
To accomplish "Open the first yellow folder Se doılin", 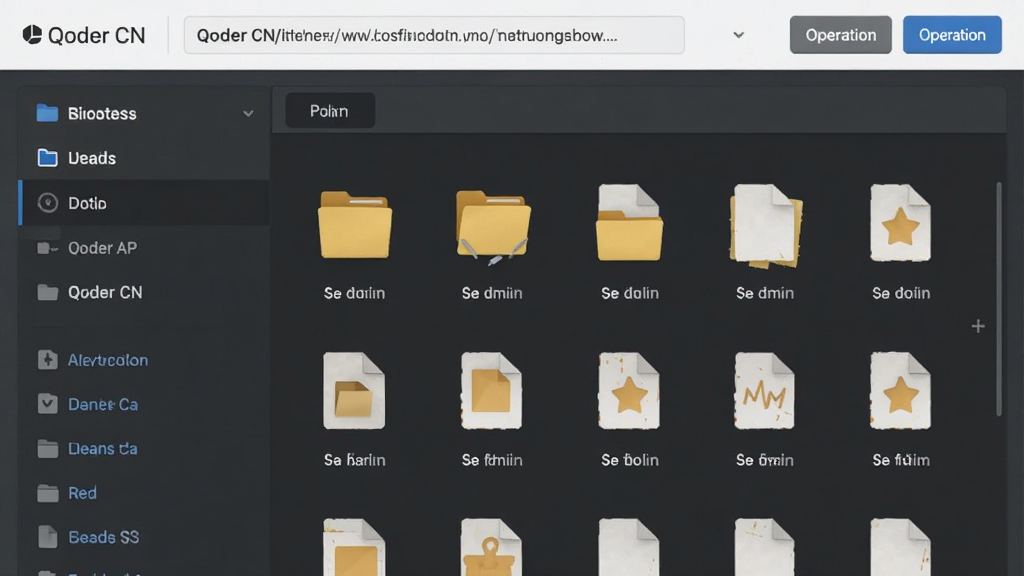I will (x=355, y=225).
